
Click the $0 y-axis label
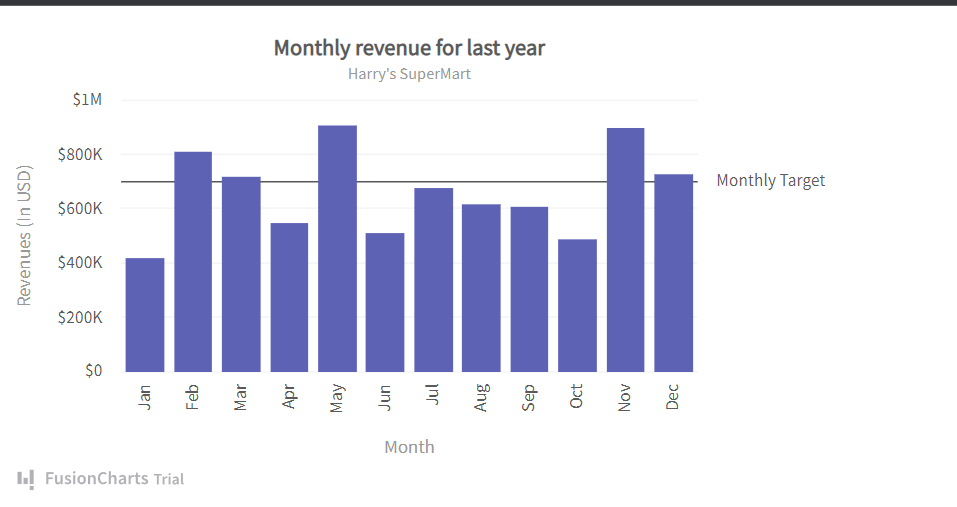coord(94,370)
